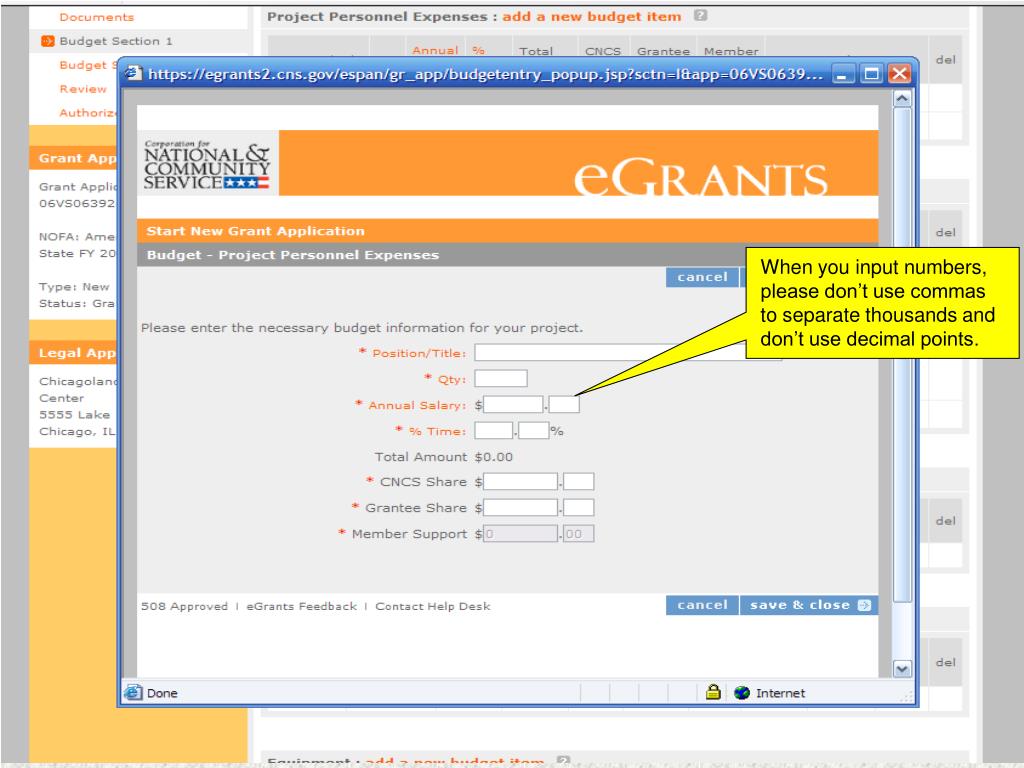1024x768 pixels.
Task: Close the budget entry popup window
Action: coord(899,74)
